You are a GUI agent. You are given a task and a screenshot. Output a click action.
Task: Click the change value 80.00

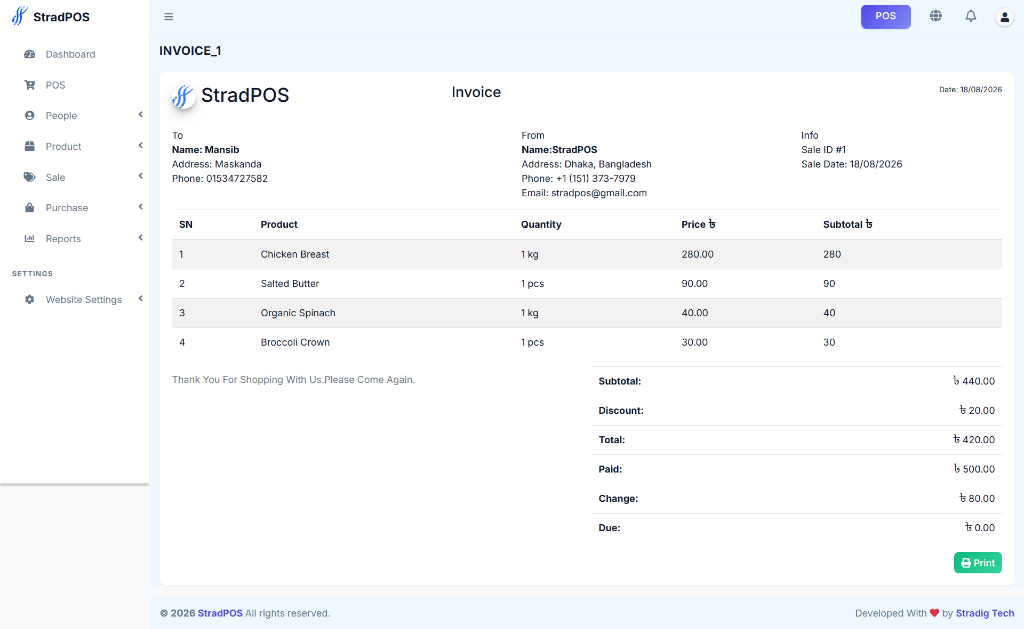click(977, 498)
